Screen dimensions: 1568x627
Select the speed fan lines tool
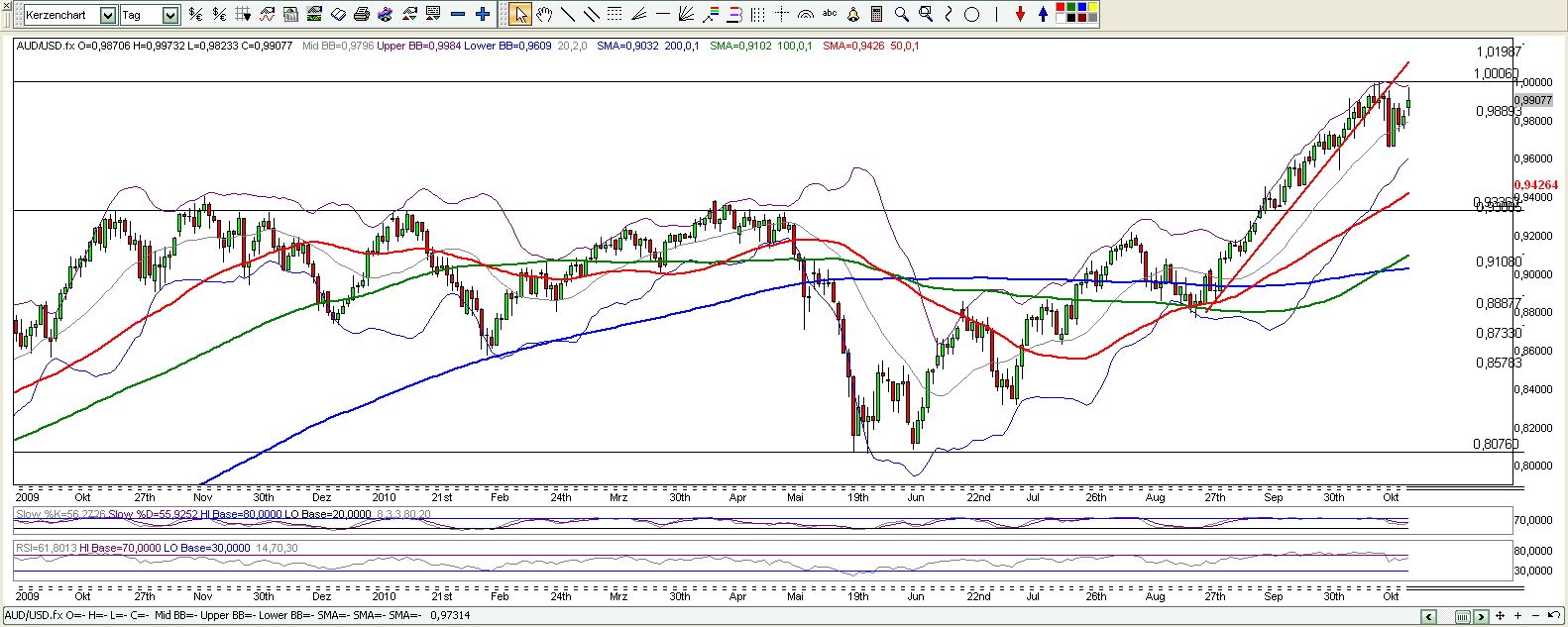tap(639, 15)
